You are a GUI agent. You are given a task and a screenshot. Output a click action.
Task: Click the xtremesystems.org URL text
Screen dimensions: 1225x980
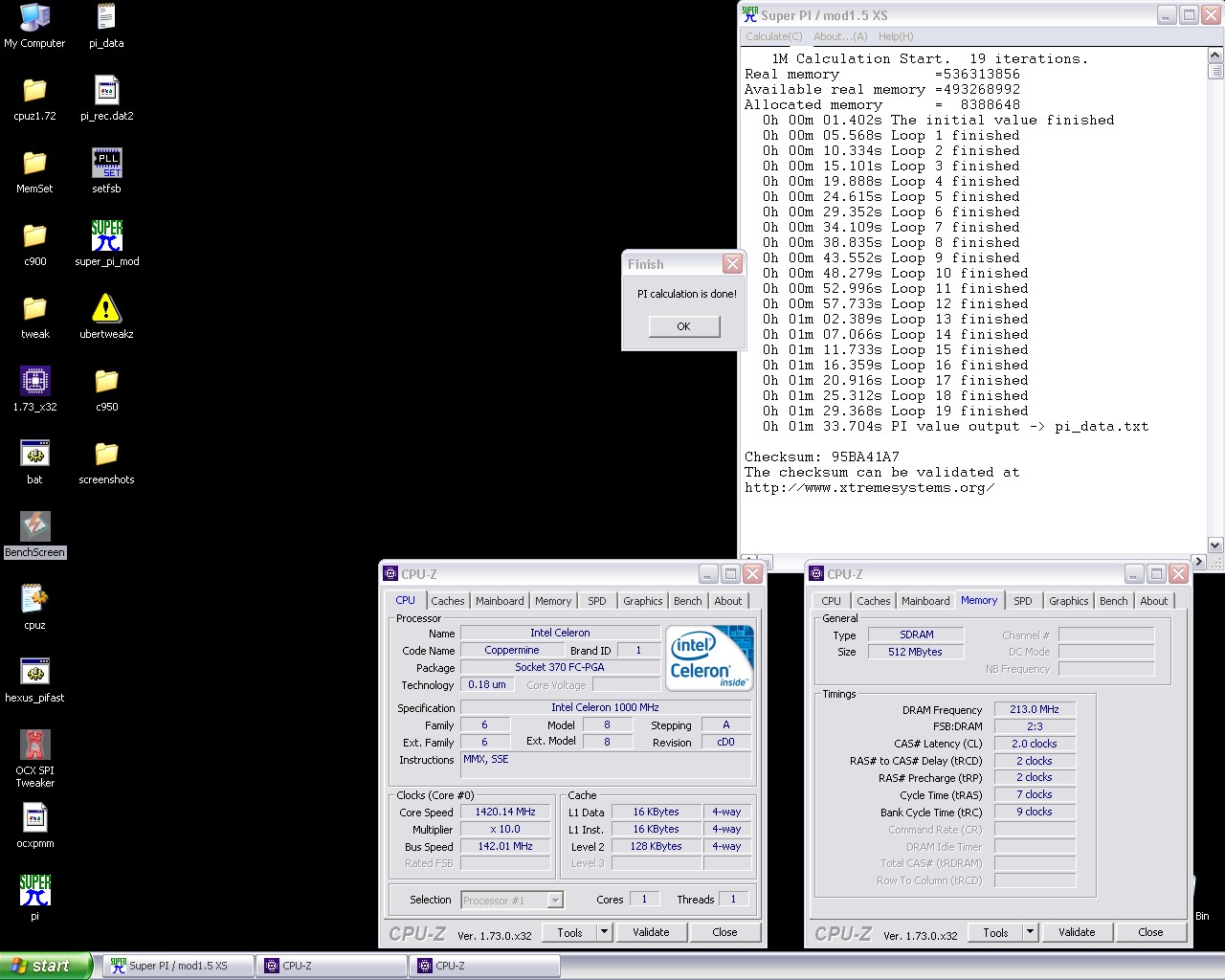[870, 487]
